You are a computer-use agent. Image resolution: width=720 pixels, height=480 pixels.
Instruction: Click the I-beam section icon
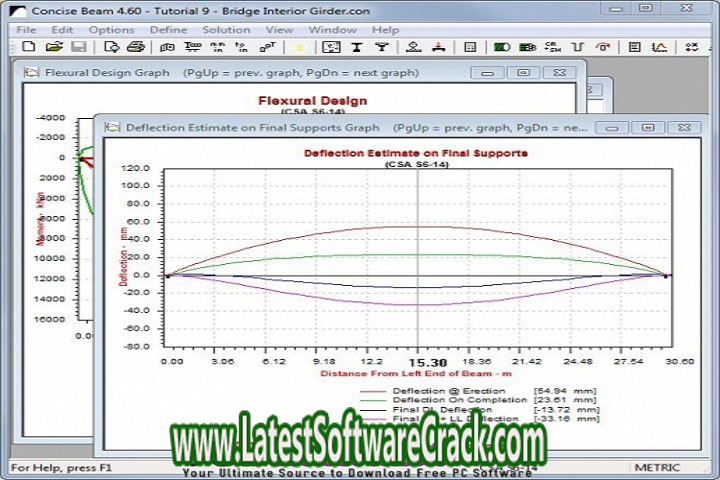(357, 47)
